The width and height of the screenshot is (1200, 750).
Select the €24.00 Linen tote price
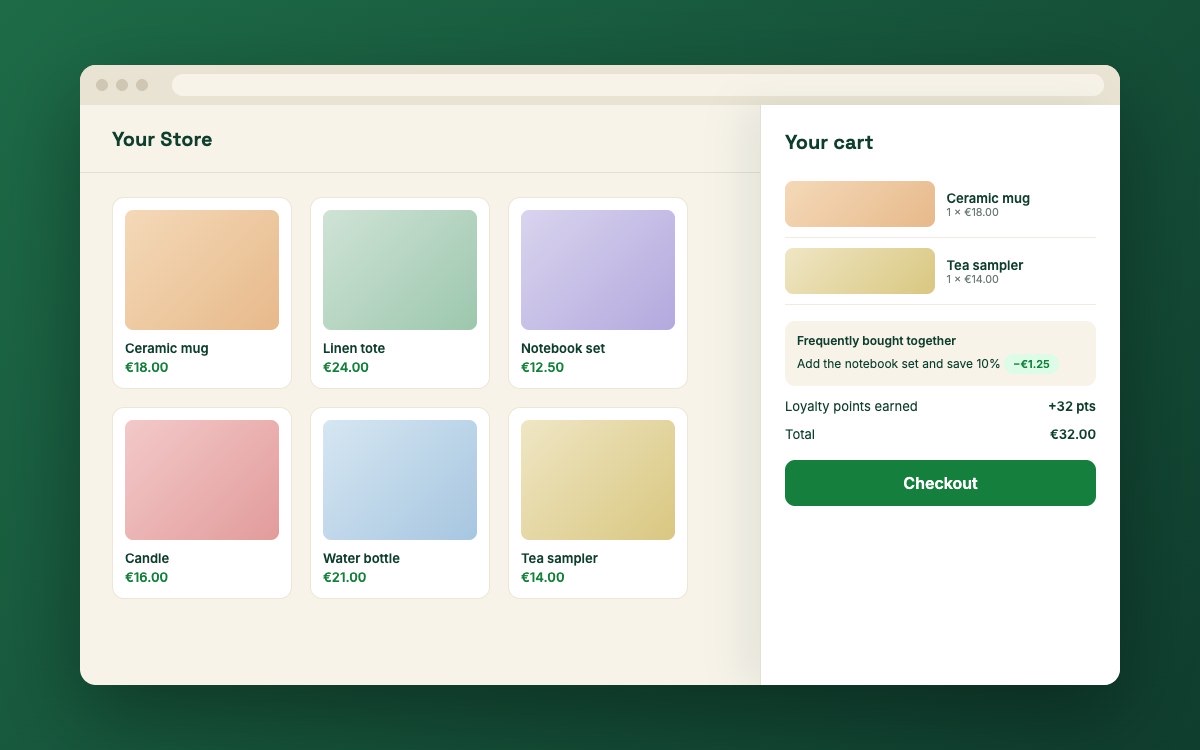346,367
